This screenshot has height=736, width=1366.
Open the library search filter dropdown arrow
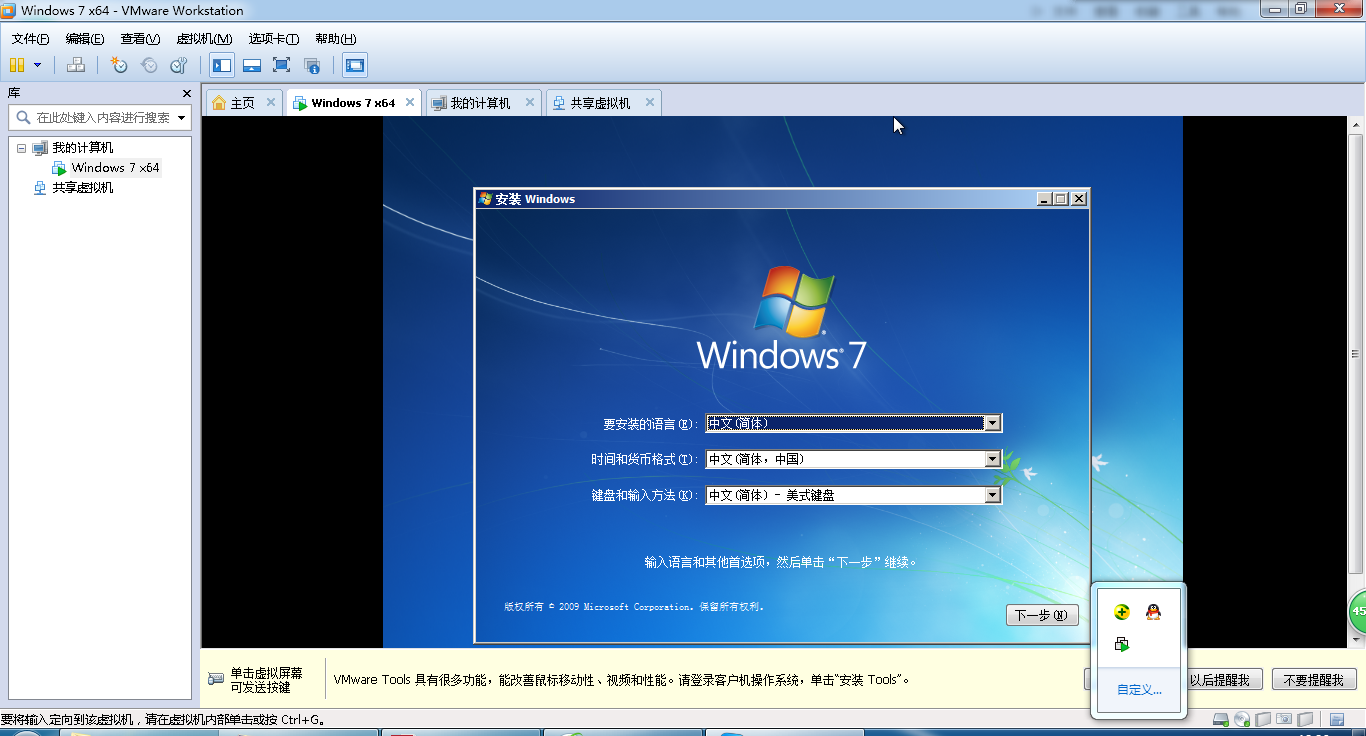182,118
